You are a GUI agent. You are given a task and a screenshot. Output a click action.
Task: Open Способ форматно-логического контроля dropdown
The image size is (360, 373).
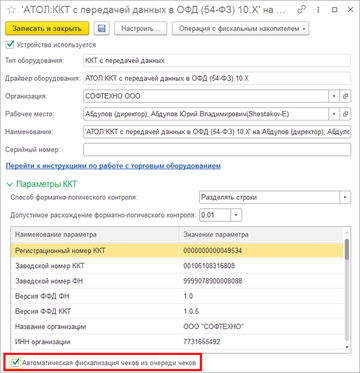click(x=345, y=197)
